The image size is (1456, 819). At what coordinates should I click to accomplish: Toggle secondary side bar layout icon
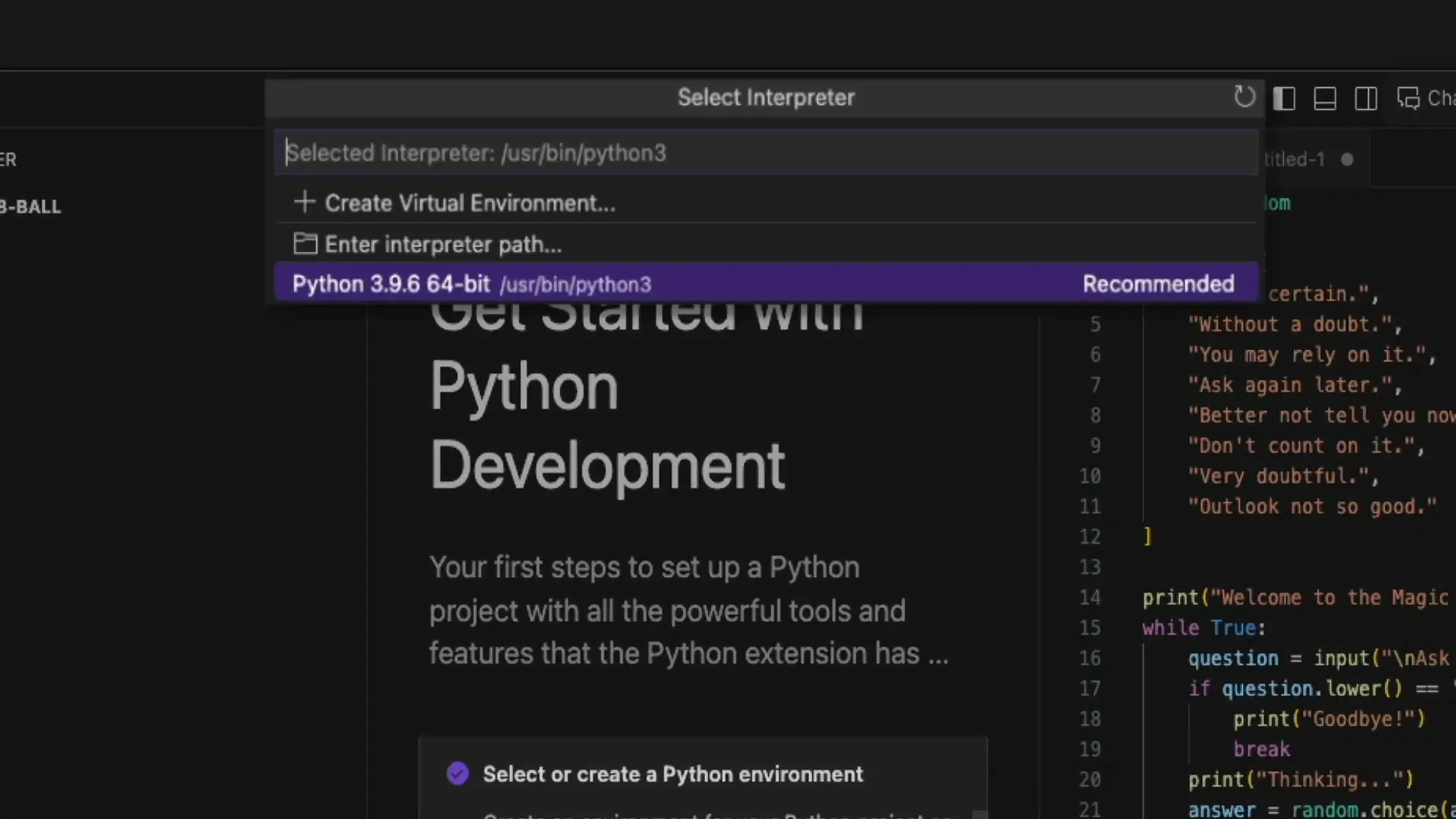tap(1366, 99)
